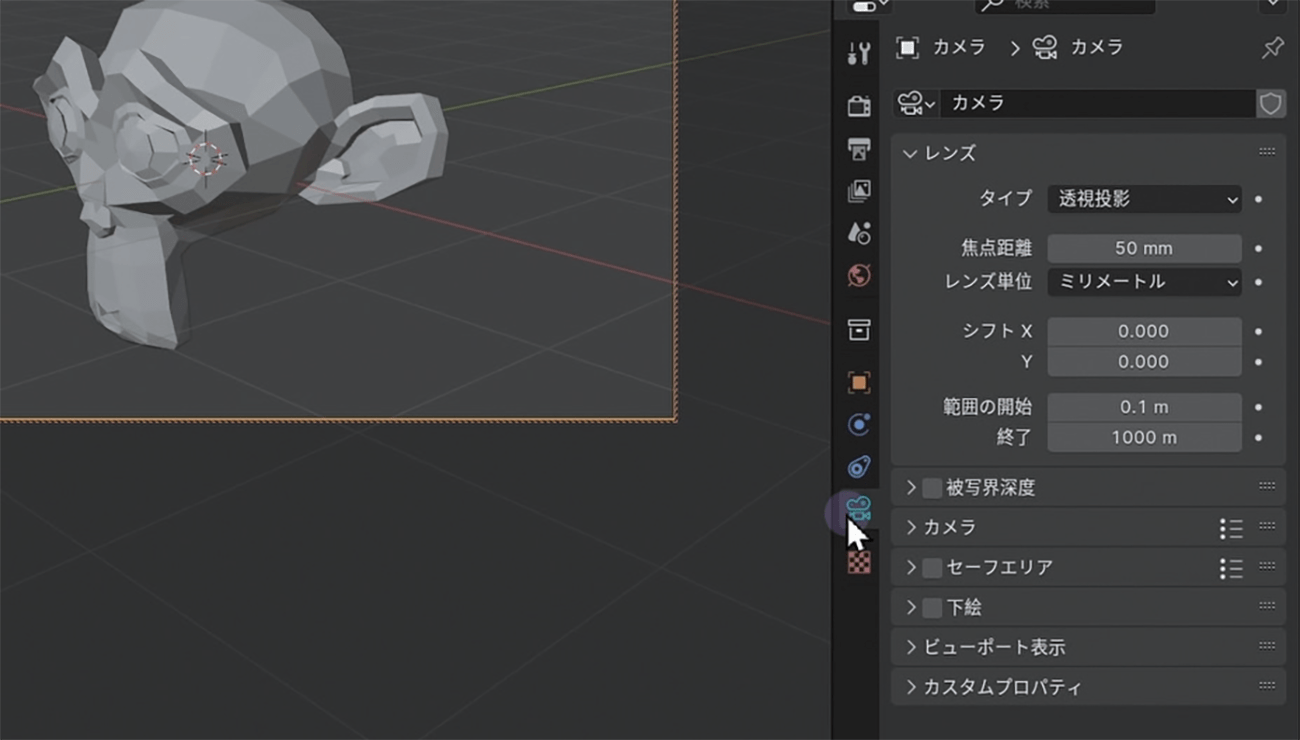
Task: Click the second カメラ breadcrumb label
Action: click(1096, 47)
